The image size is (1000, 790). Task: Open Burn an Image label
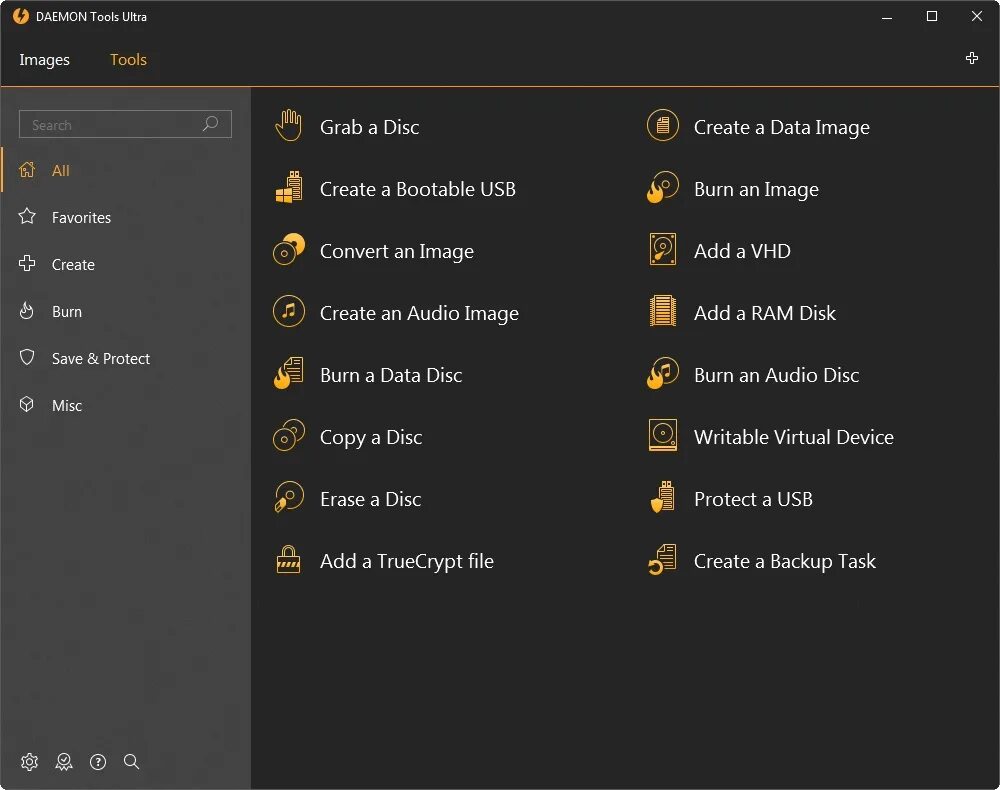pos(756,189)
